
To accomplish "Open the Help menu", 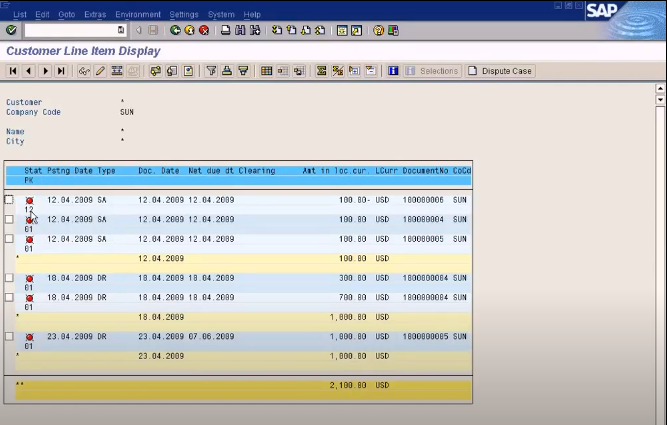I will tap(252, 14).
